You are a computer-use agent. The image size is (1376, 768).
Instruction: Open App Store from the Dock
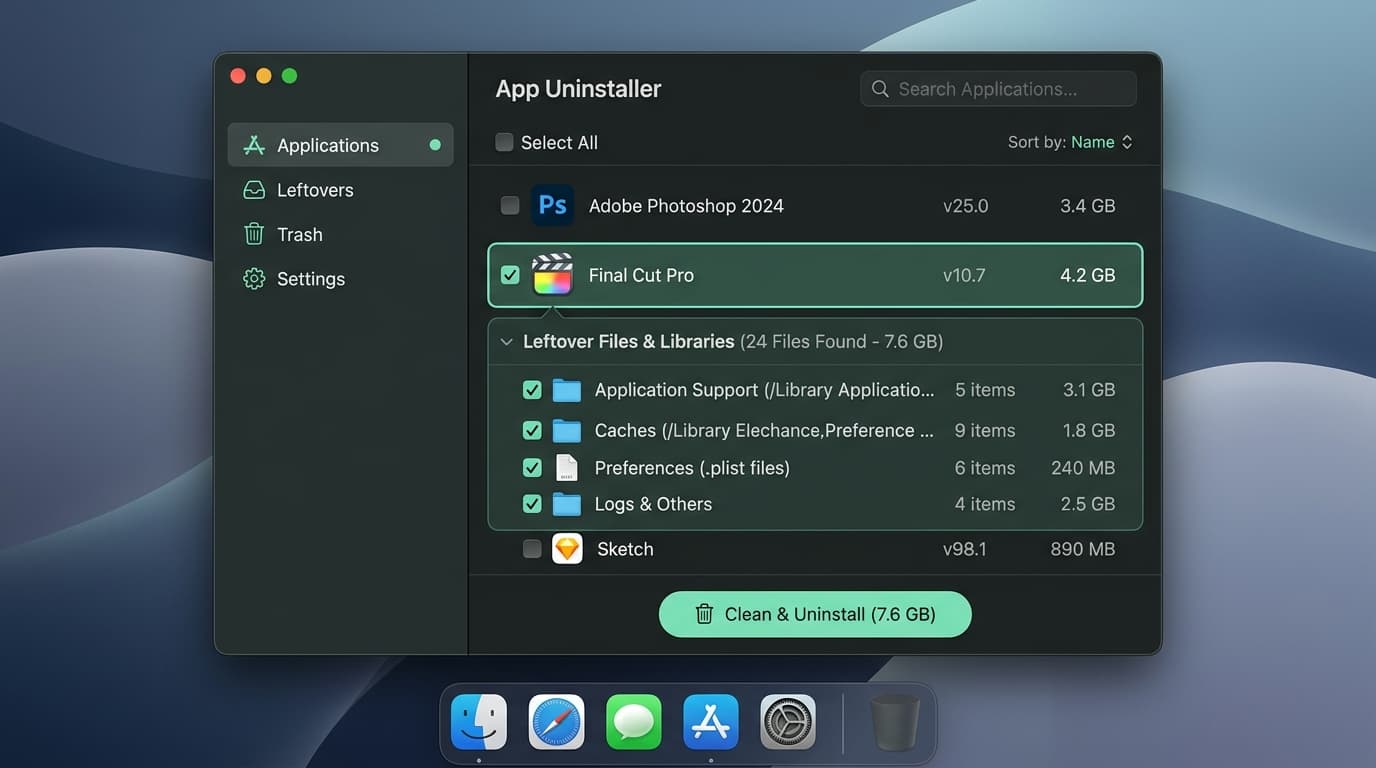711,722
